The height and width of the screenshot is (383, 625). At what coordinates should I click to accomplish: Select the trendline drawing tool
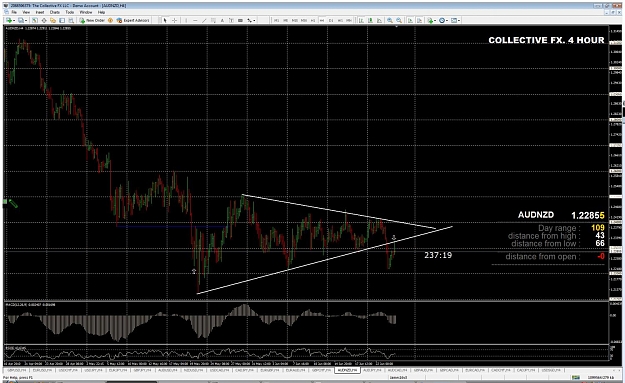click(204, 20)
